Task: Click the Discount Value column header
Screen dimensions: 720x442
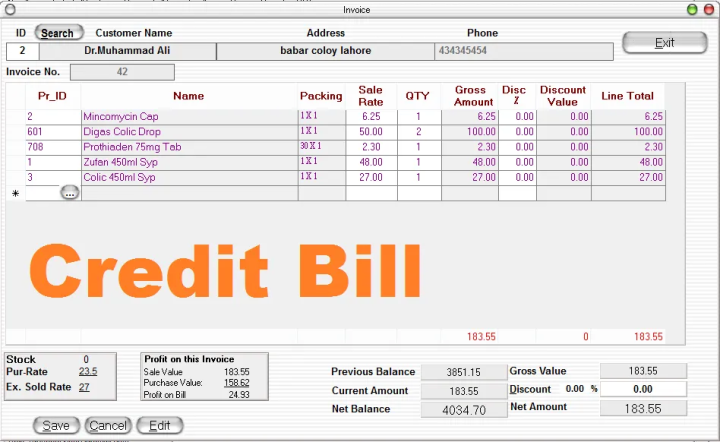Action: tap(563, 96)
